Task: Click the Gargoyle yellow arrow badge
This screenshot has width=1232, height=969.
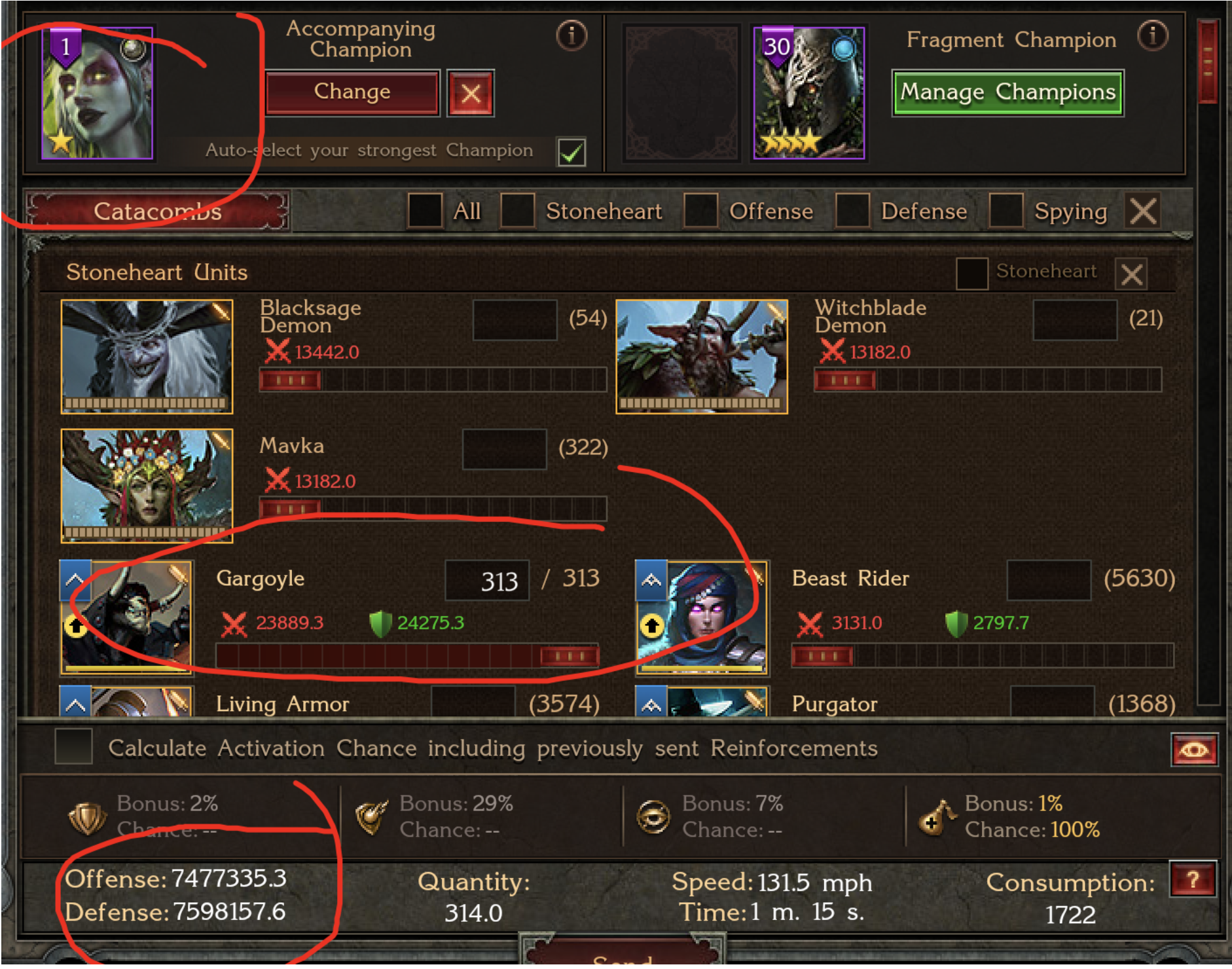Action: (76, 627)
